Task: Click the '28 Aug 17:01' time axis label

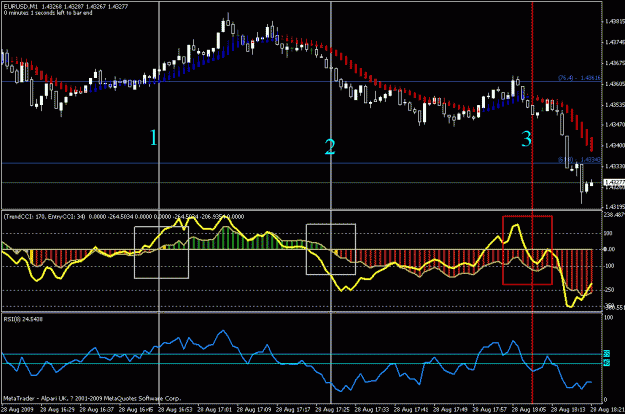Action: [215, 410]
